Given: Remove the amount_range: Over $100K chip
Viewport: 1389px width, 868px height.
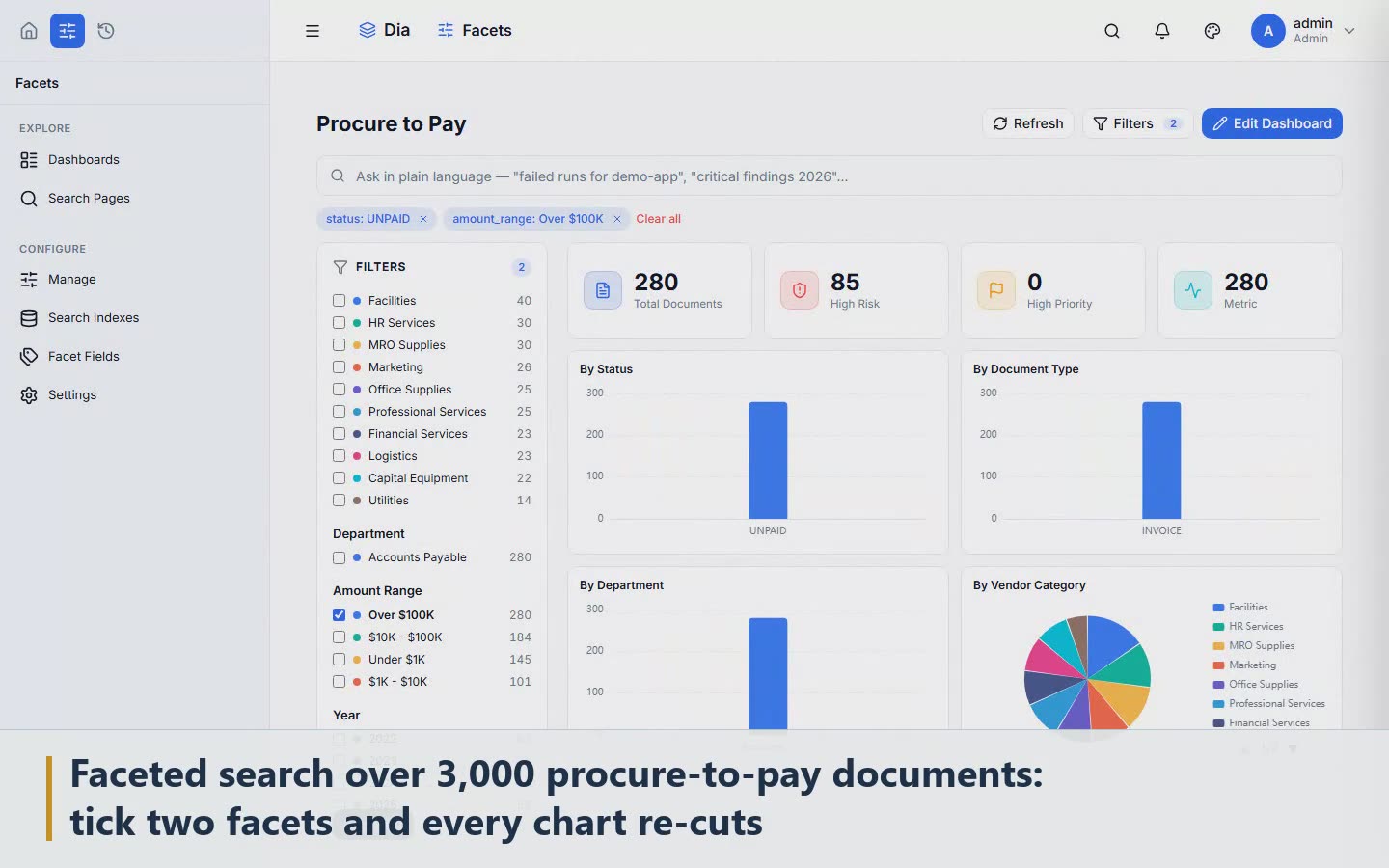Looking at the screenshot, I should [x=617, y=219].
